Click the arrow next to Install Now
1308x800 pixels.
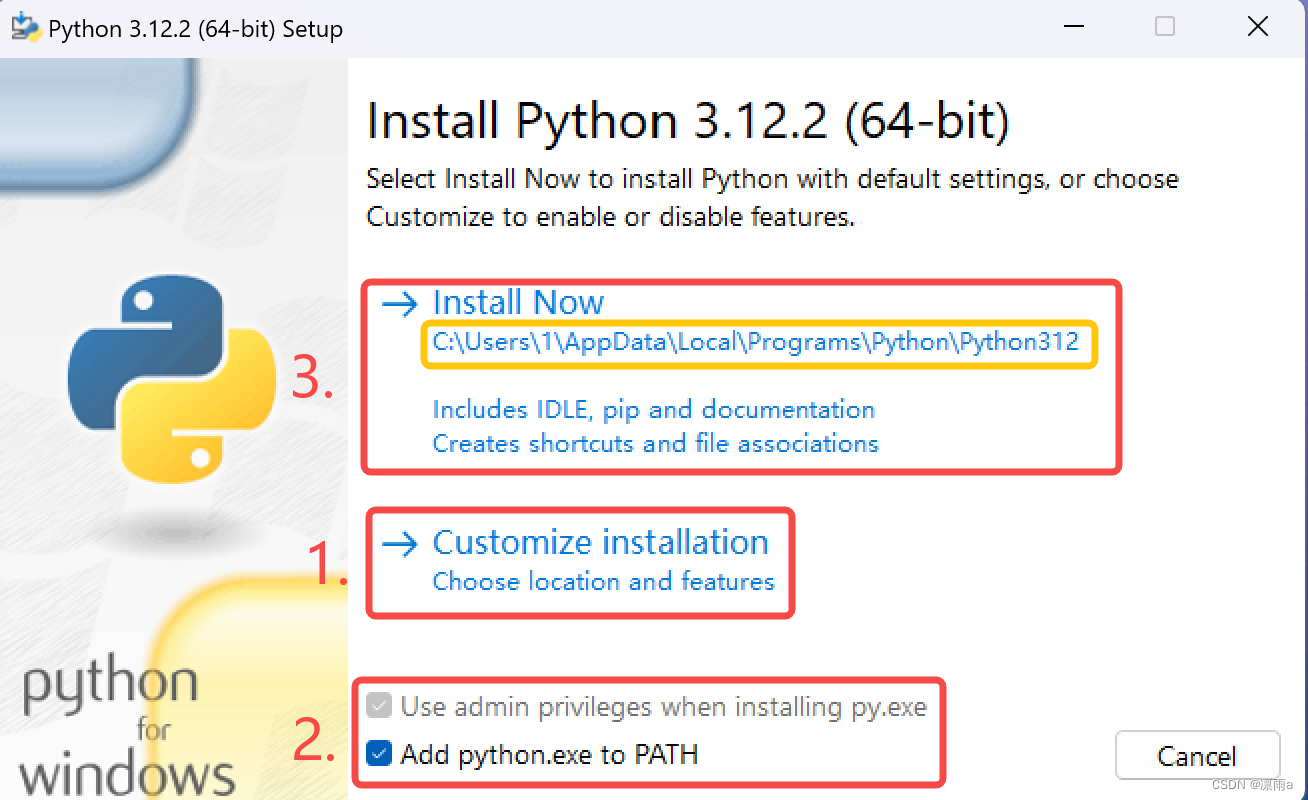399,304
